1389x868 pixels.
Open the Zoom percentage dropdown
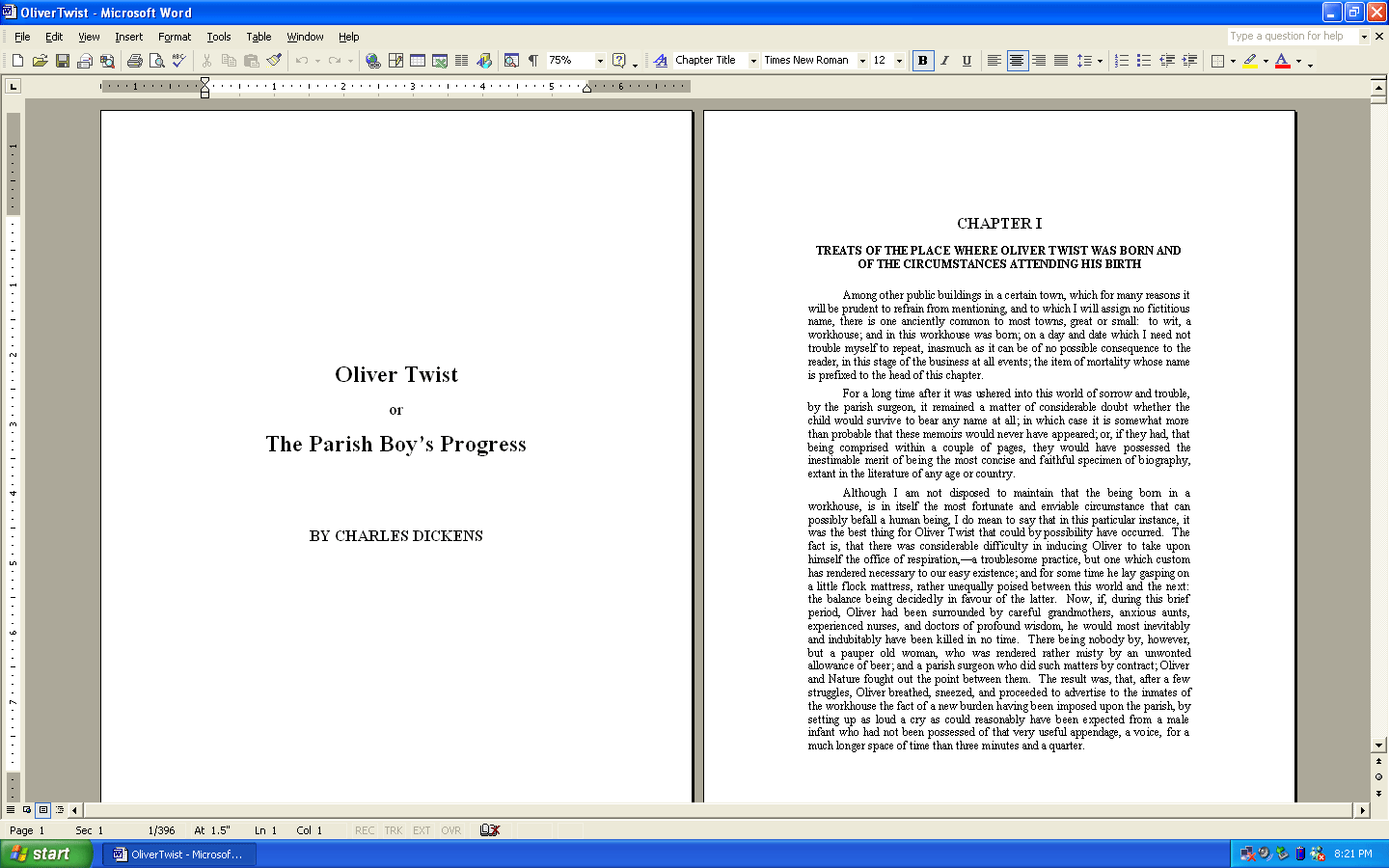tap(600, 61)
